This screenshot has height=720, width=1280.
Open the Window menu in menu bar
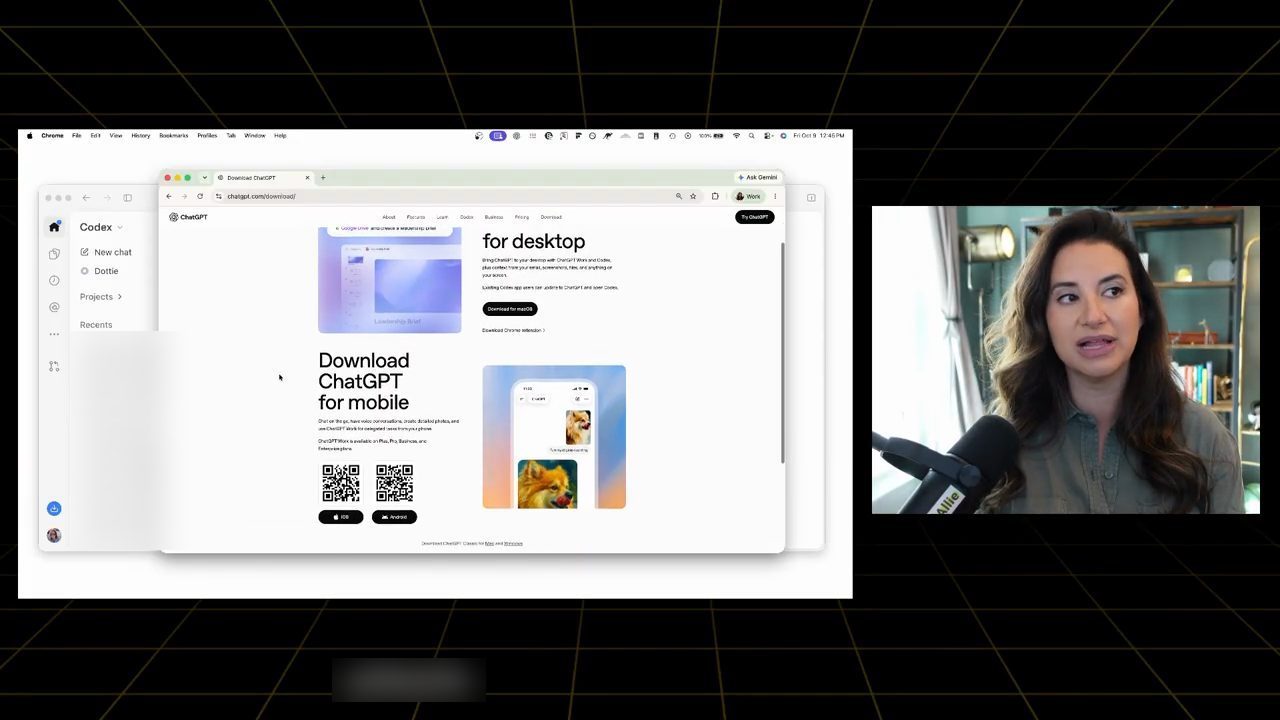pos(255,136)
